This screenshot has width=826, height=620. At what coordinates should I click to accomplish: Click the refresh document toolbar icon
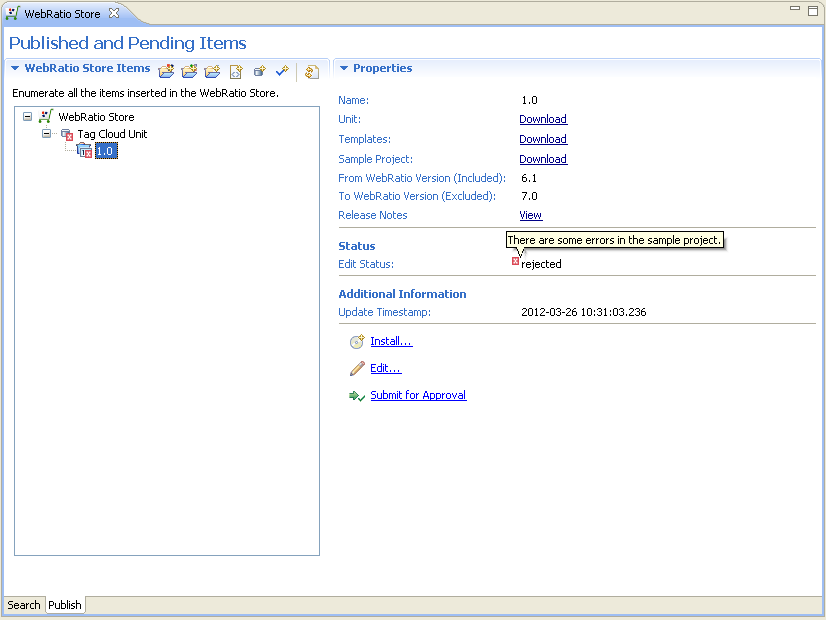coord(312,72)
